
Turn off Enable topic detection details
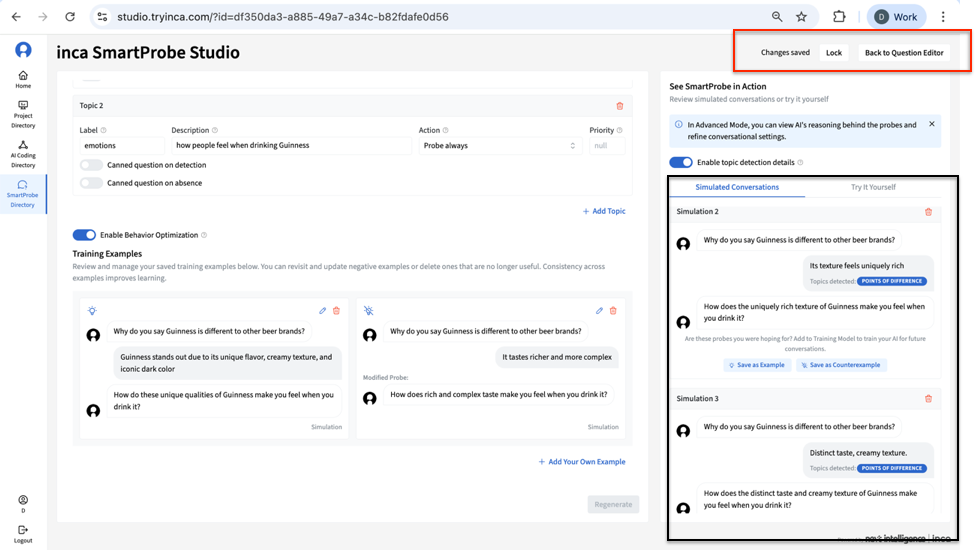pos(681,162)
